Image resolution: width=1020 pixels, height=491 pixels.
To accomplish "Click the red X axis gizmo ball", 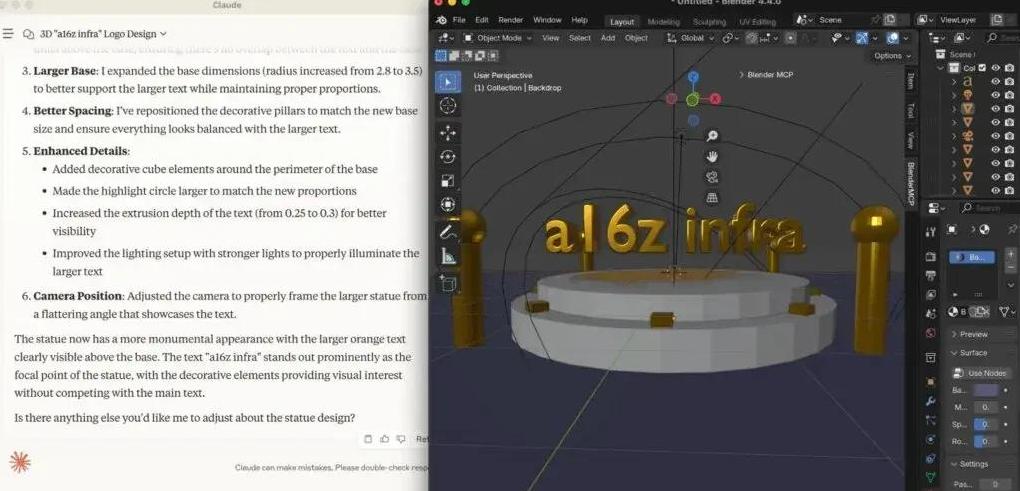I will 716,99.
